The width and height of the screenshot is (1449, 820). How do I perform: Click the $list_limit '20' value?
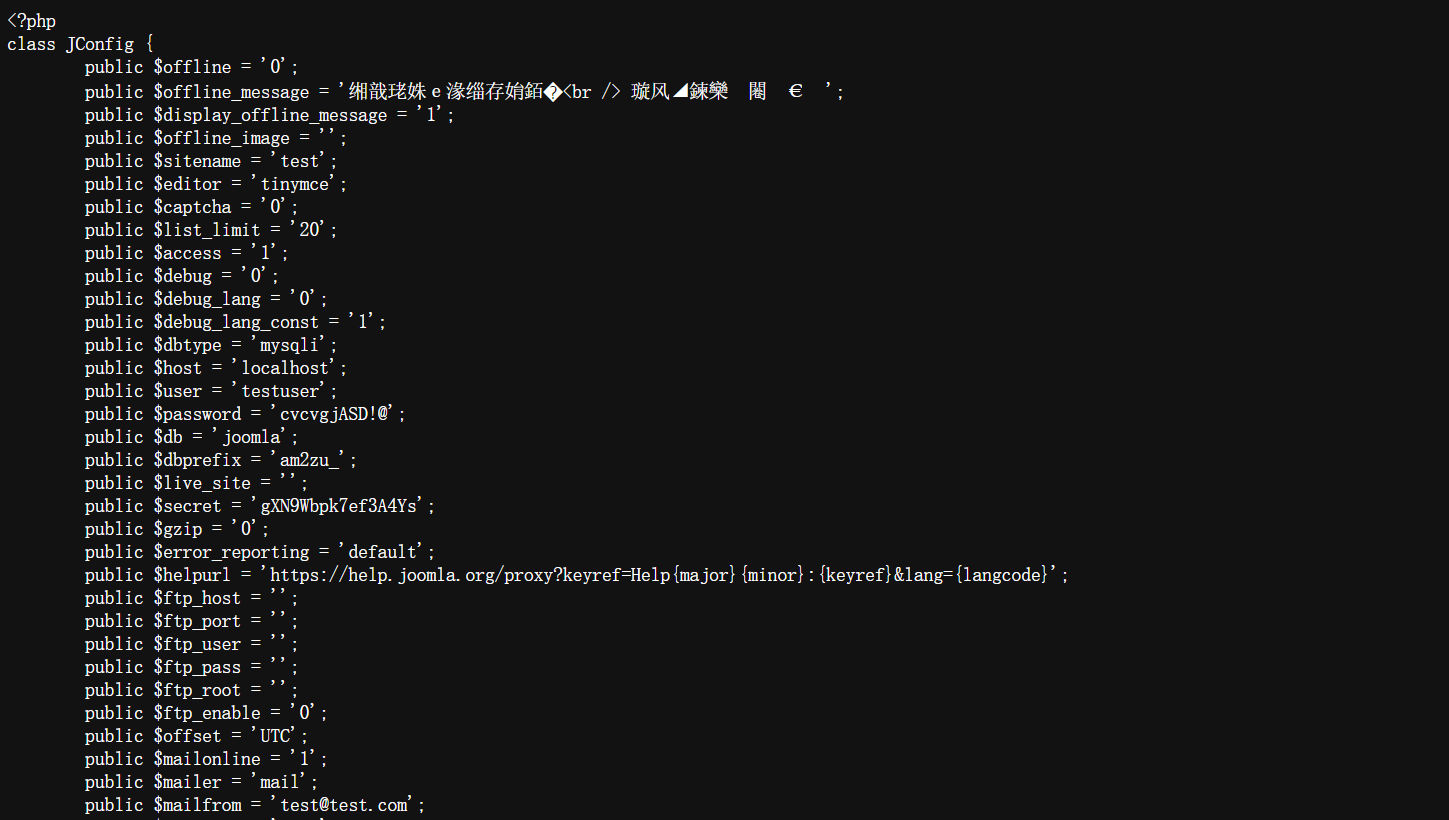[313, 229]
